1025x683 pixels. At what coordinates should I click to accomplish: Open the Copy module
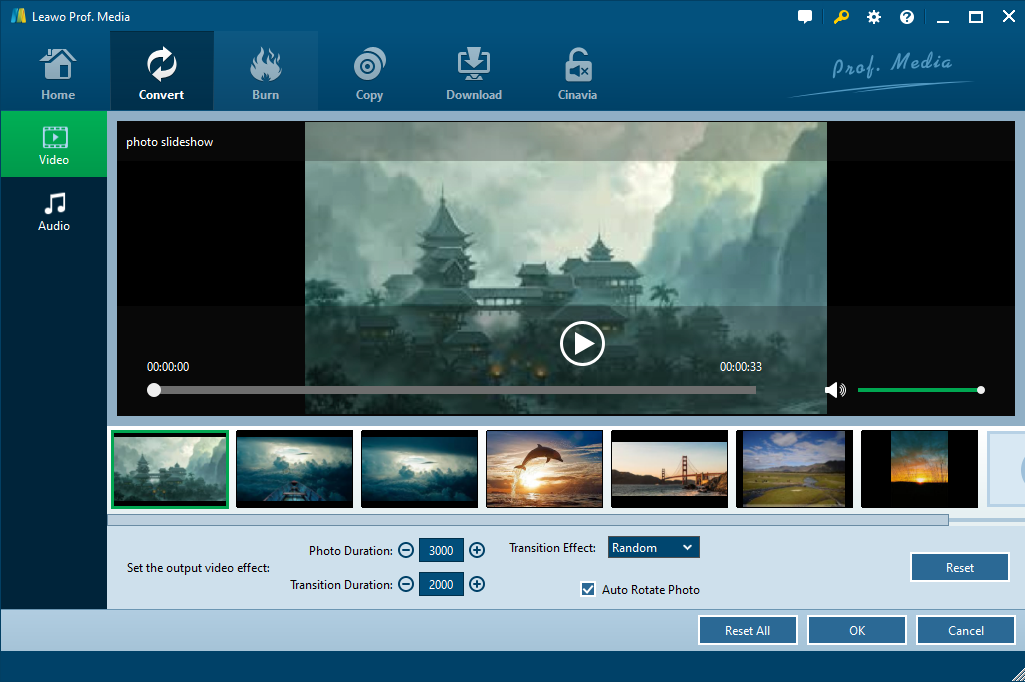pos(369,75)
